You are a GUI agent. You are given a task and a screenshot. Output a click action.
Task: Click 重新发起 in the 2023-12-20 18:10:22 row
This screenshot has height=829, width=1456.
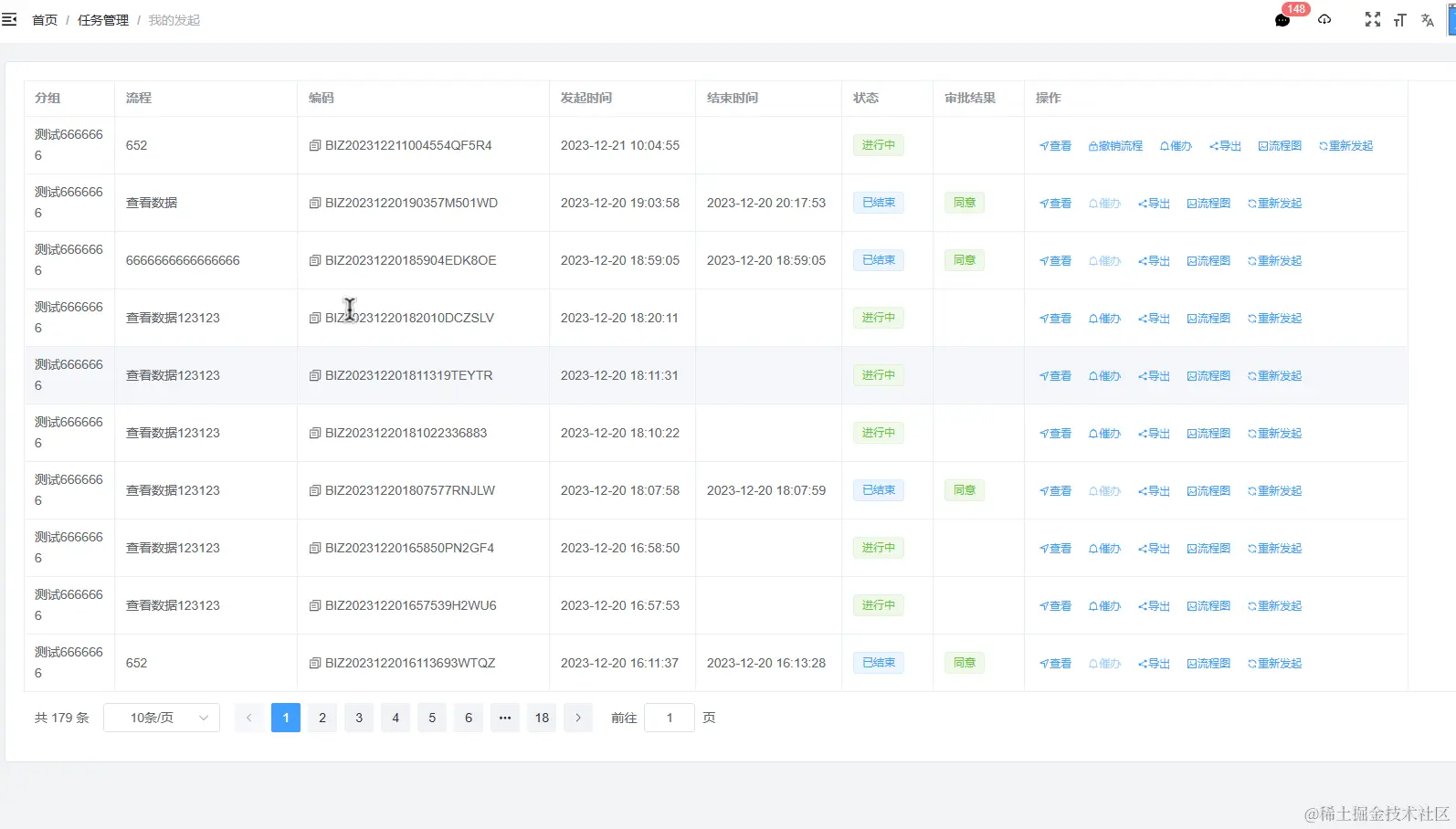(x=1274, y=434)
